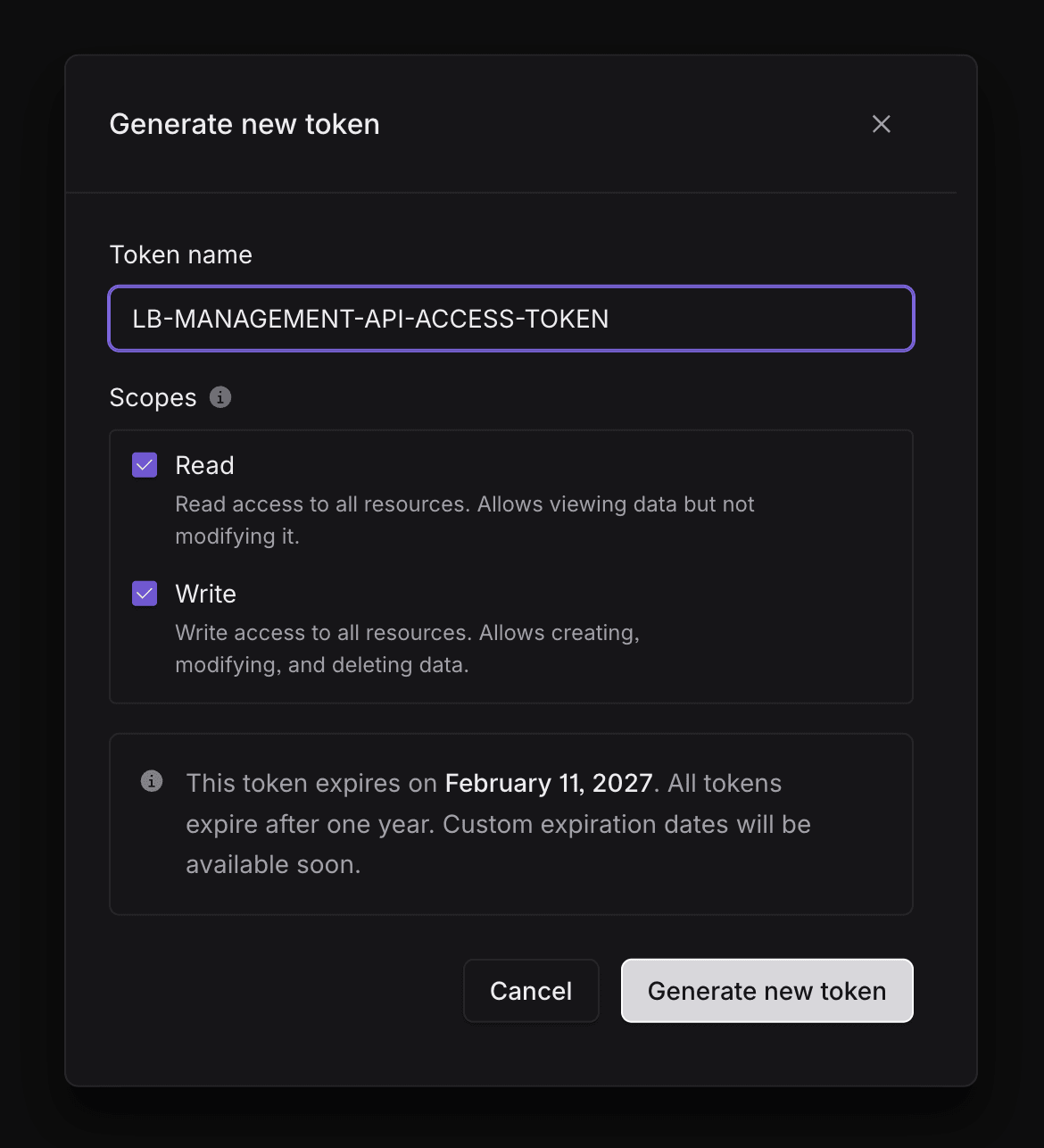Click the close icon in the dialog header

(881, 124)
